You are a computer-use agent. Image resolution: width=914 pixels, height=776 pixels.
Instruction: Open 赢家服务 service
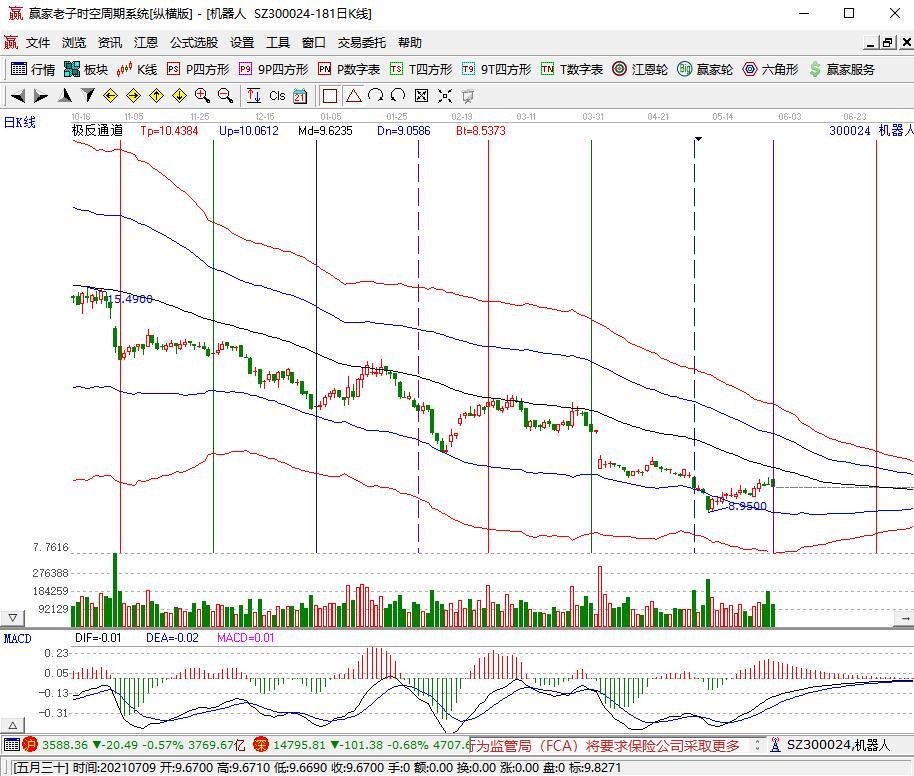point(842,69)
